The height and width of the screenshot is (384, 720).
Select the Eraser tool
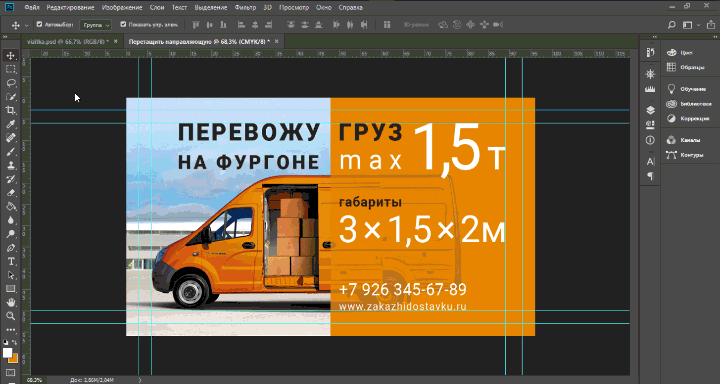(x=11, y=193)
